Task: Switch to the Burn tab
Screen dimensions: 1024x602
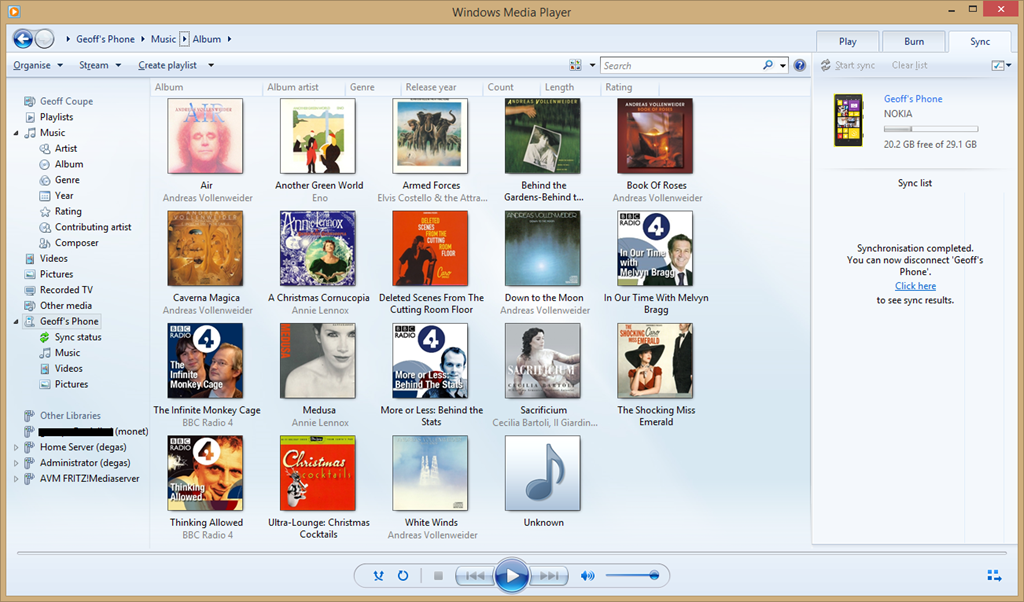Action: point(913,41)
